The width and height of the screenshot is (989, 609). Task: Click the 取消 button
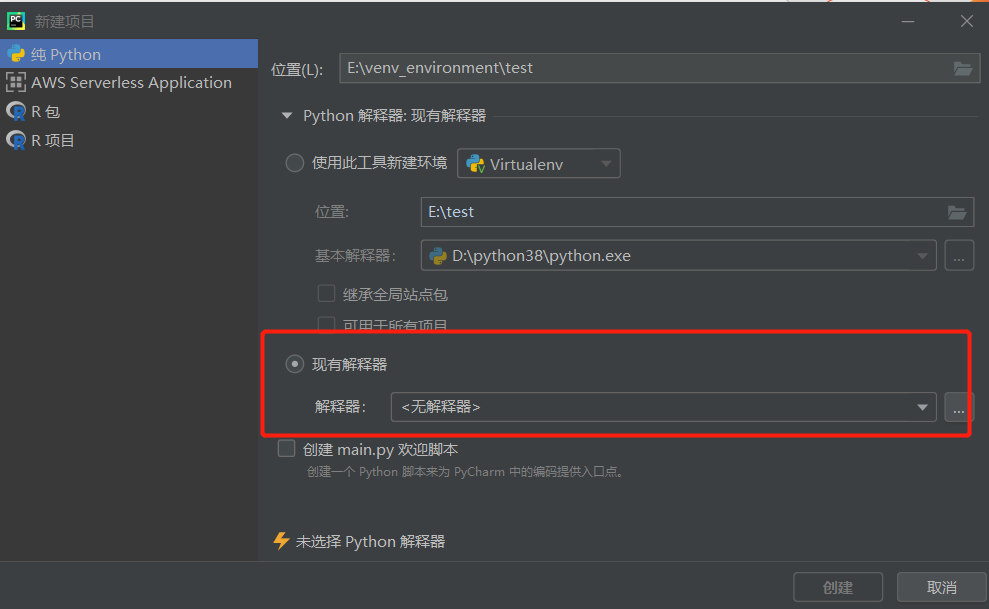[x=942, y=587]
